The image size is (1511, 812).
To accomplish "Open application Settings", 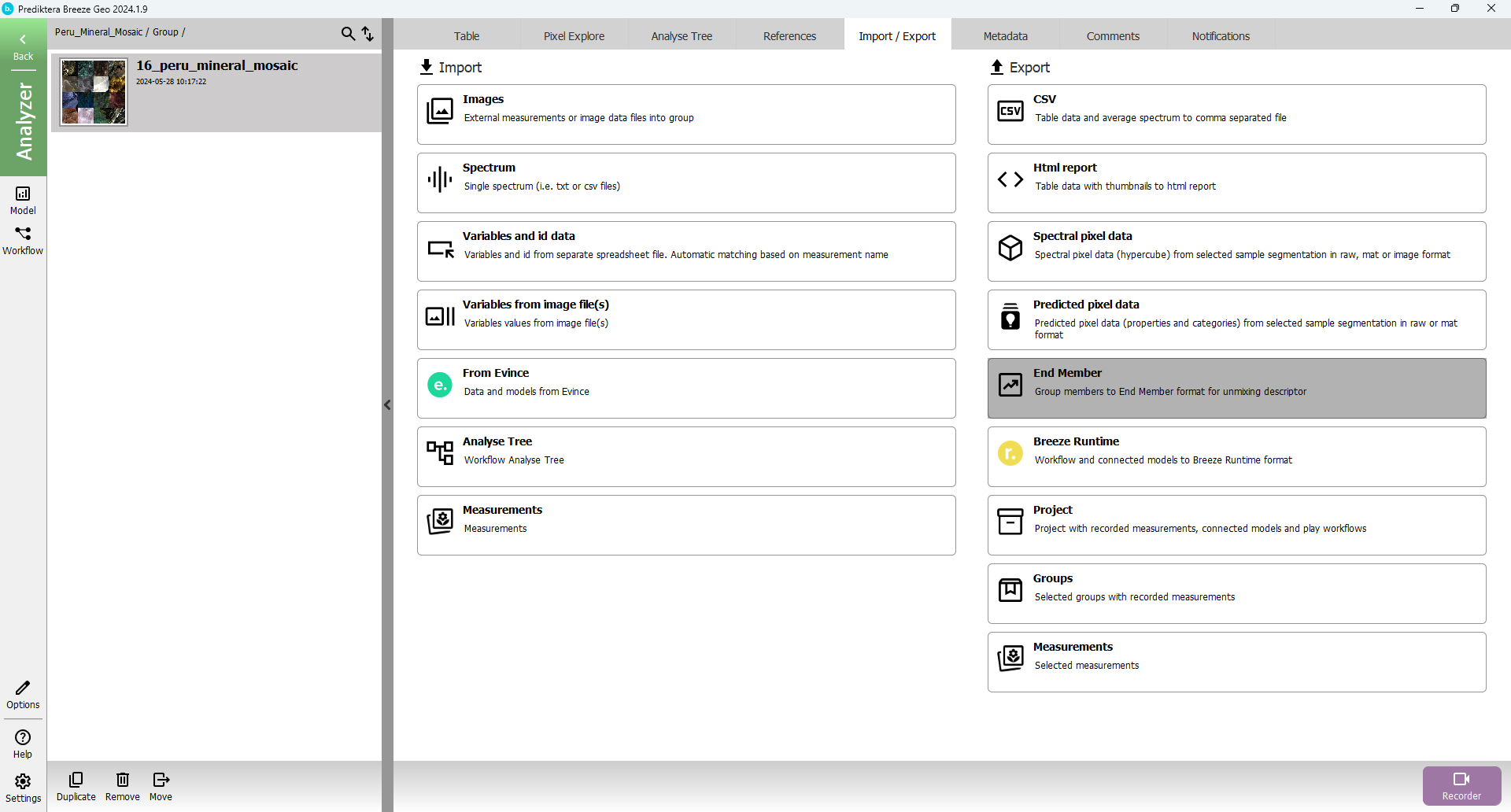I will 23,788.
